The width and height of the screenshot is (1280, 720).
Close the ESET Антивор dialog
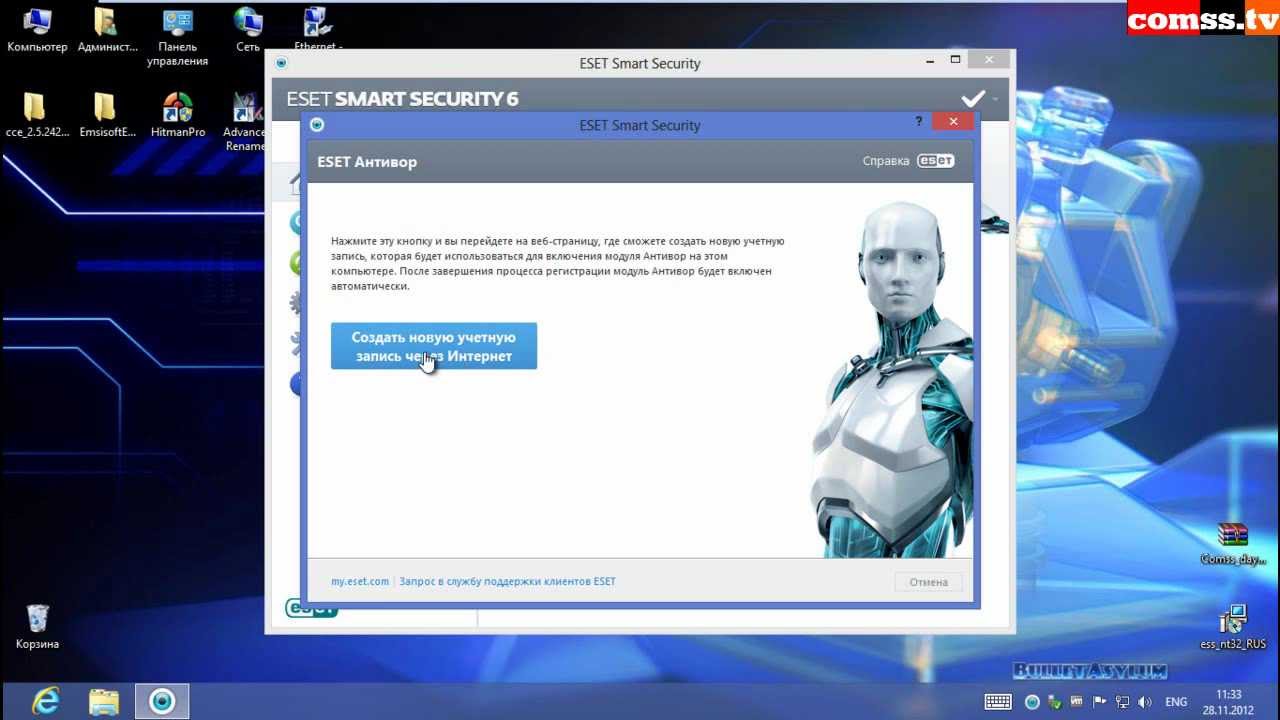[x=953, y=121]
